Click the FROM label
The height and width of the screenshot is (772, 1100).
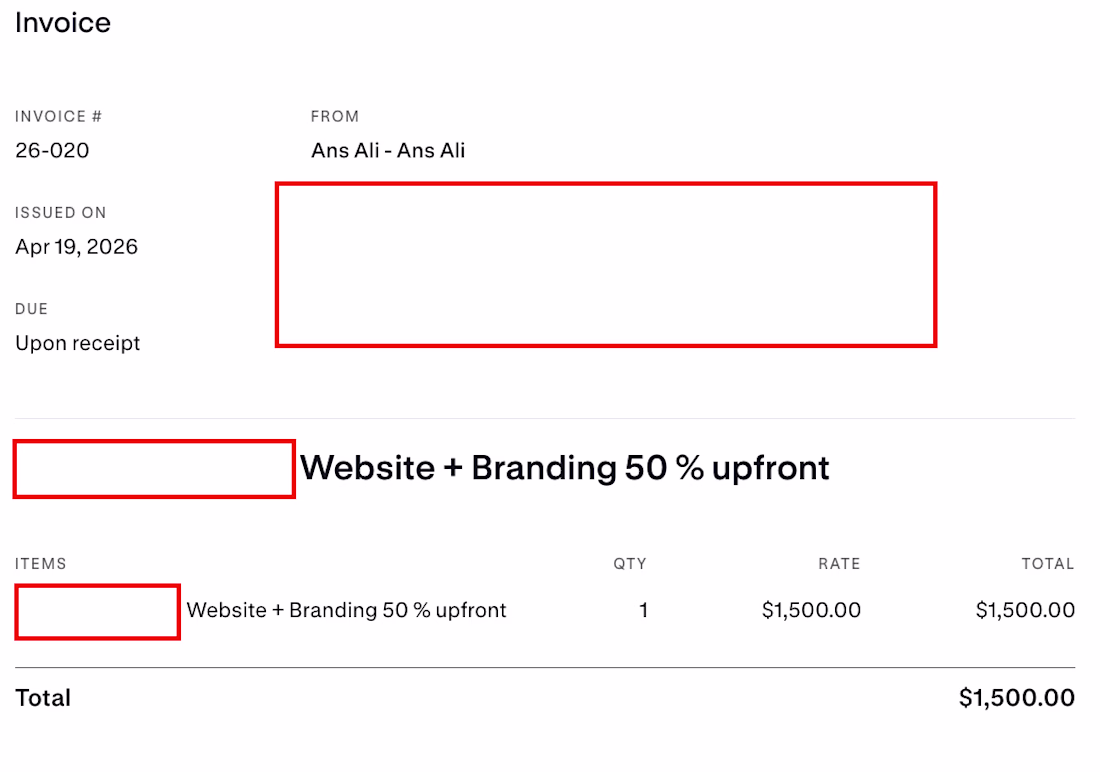coord(335,117)
